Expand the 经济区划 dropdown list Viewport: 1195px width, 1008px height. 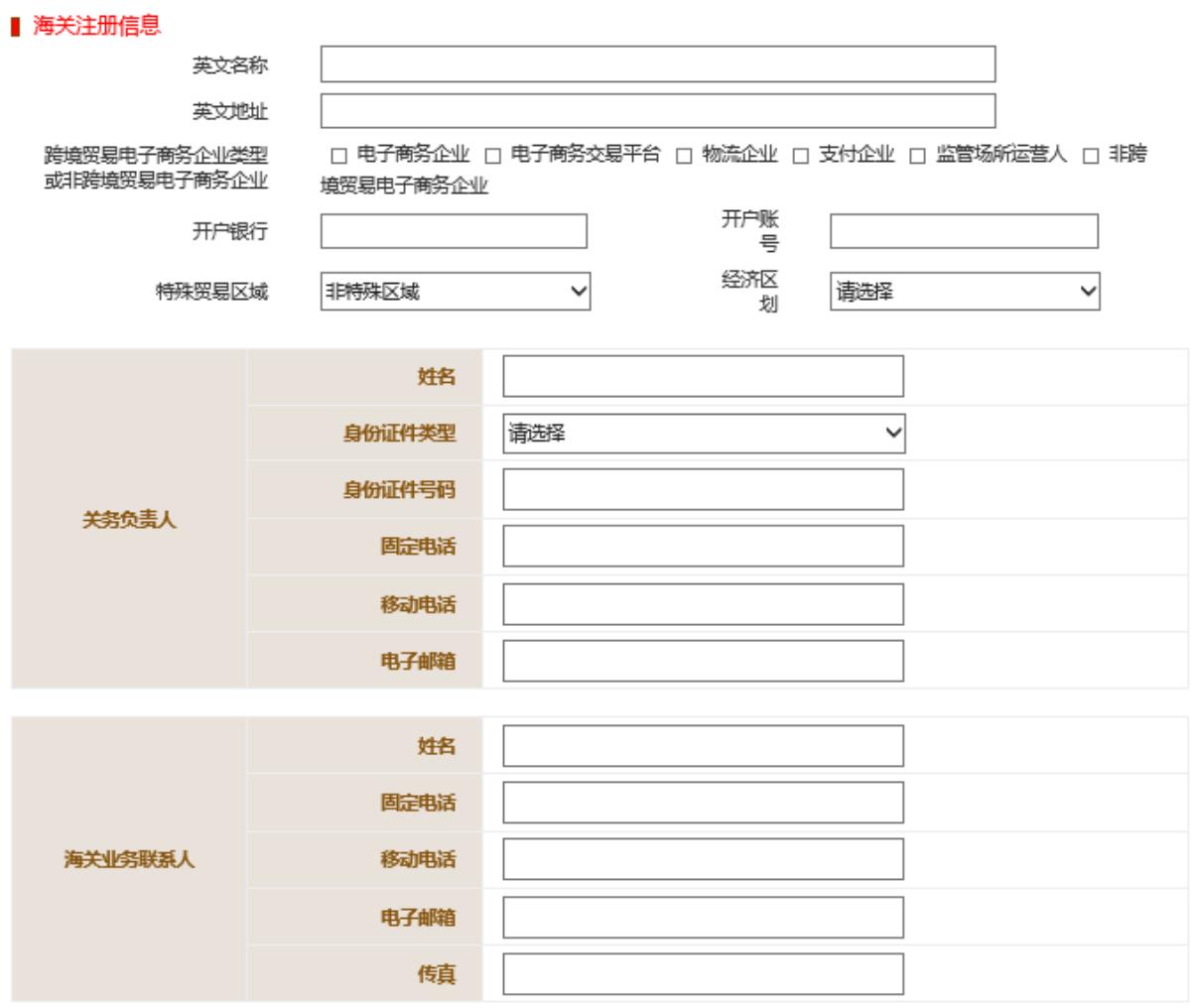[x=965, y=292]
